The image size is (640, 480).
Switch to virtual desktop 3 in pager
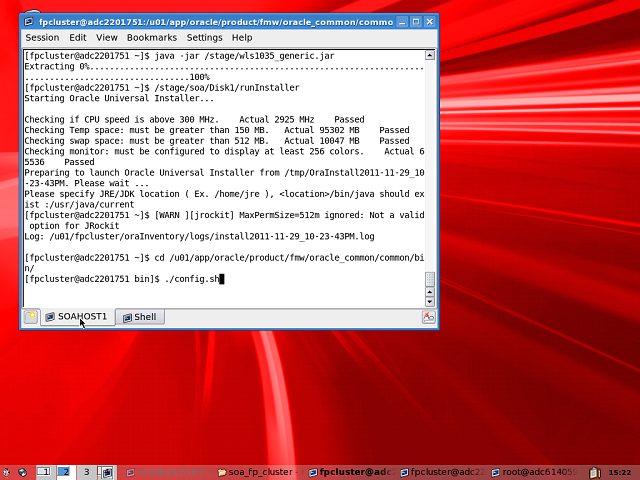click(x=87, y=472)
